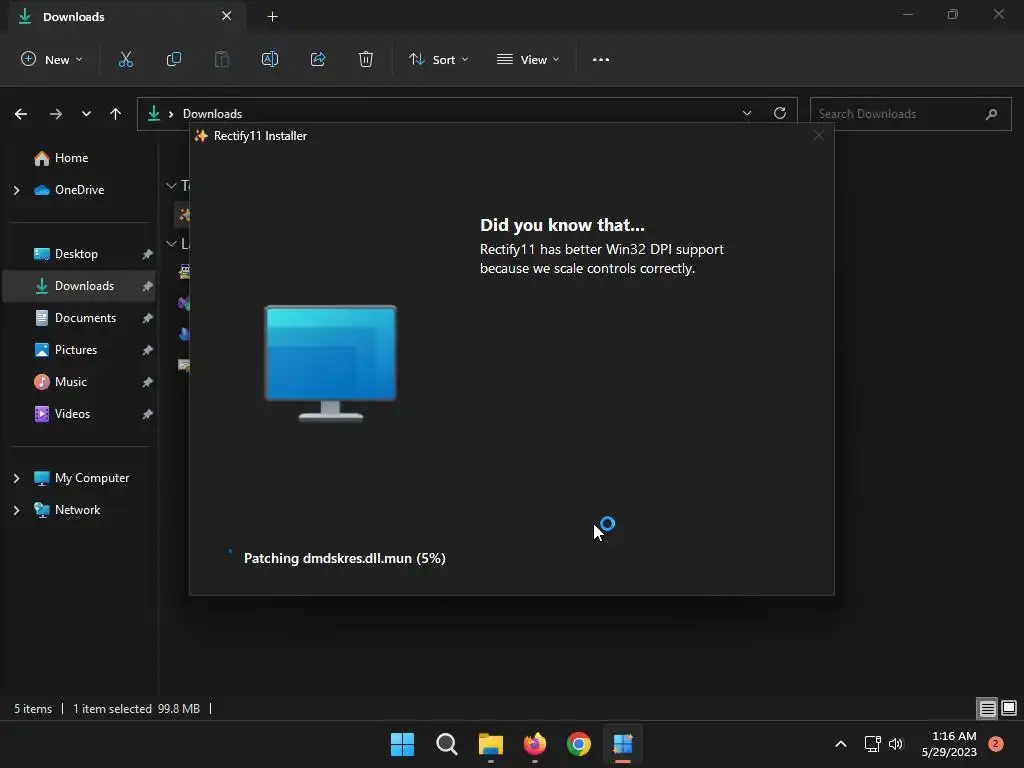Open the New item dropdown
1024x768 pixels.
tap(52, 59)
